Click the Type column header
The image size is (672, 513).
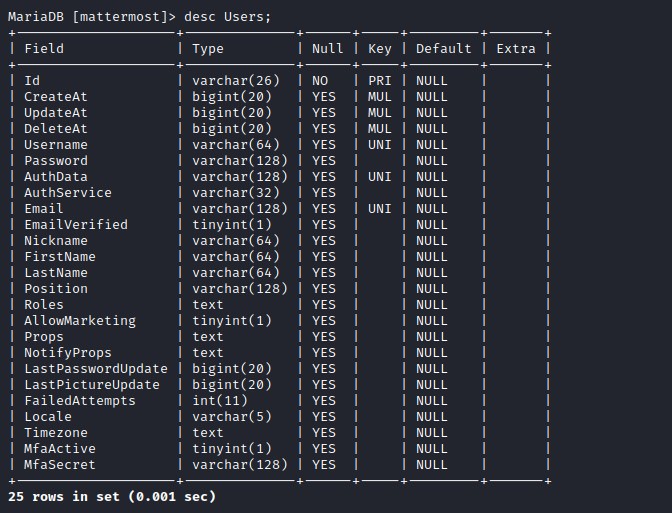tap(208, 48)
